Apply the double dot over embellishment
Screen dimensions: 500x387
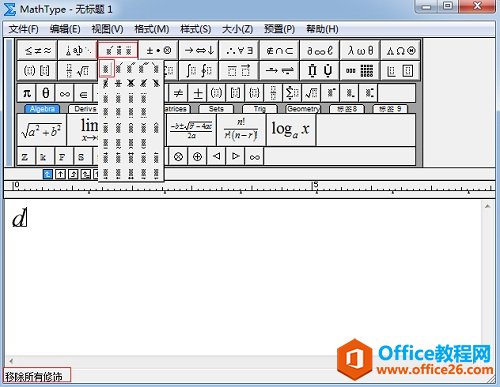(118, 98)
